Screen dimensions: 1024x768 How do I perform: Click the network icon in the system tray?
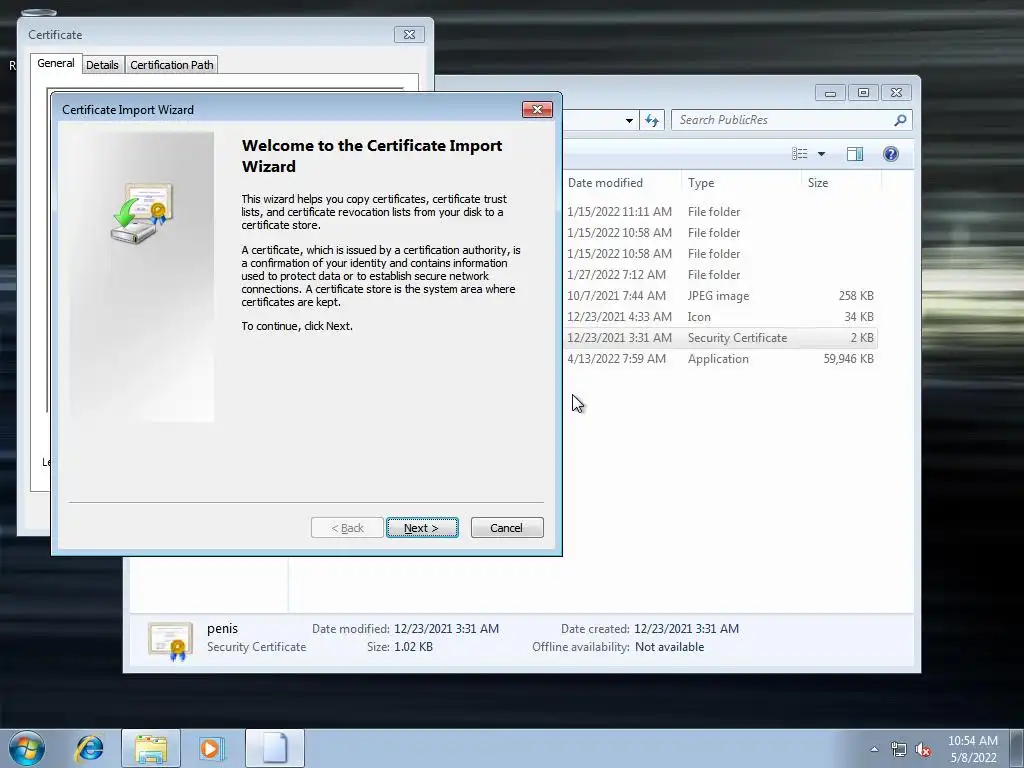(899, 750)
